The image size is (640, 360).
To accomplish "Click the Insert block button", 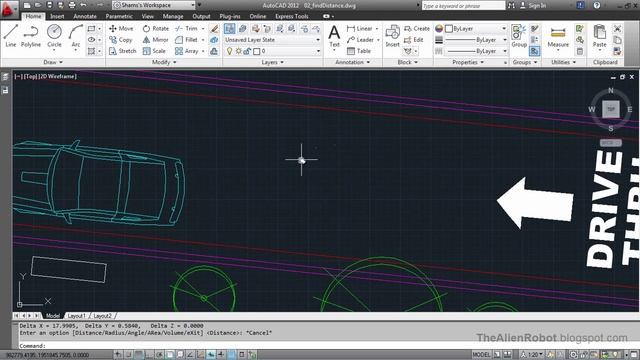I will pyautogui.click(x=392, y=36).
